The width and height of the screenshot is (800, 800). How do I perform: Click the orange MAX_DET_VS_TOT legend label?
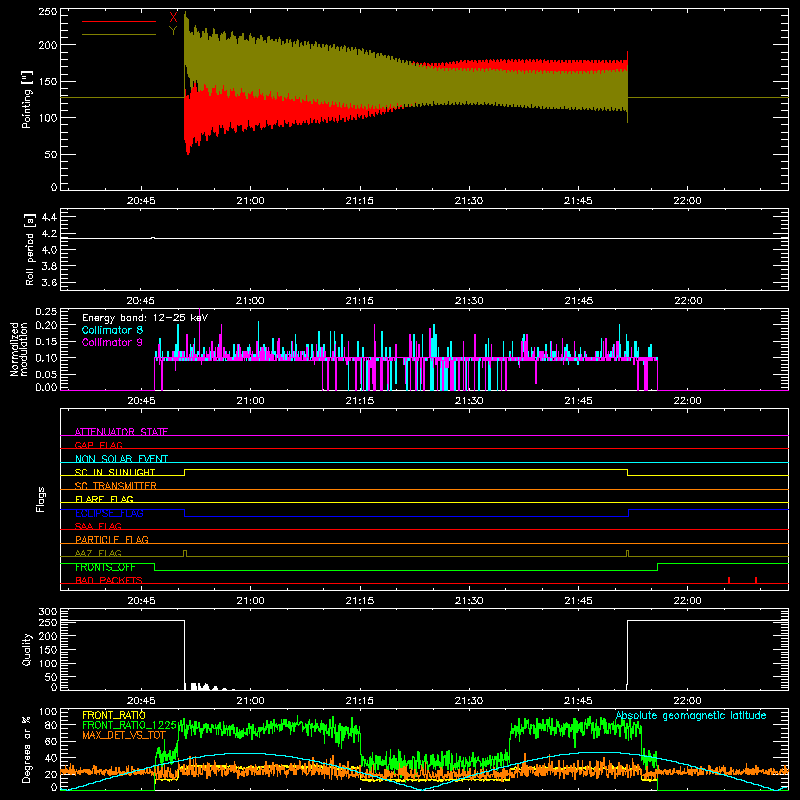pyautogui.click(x=124, y=735)
